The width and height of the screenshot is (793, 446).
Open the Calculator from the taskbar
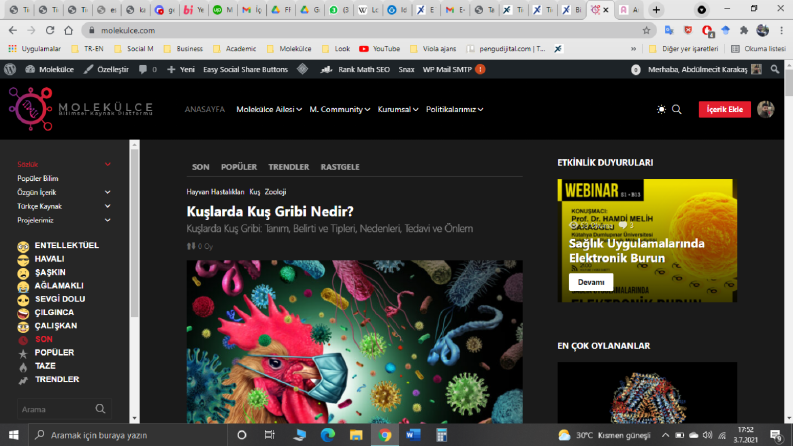coord(441,435)
